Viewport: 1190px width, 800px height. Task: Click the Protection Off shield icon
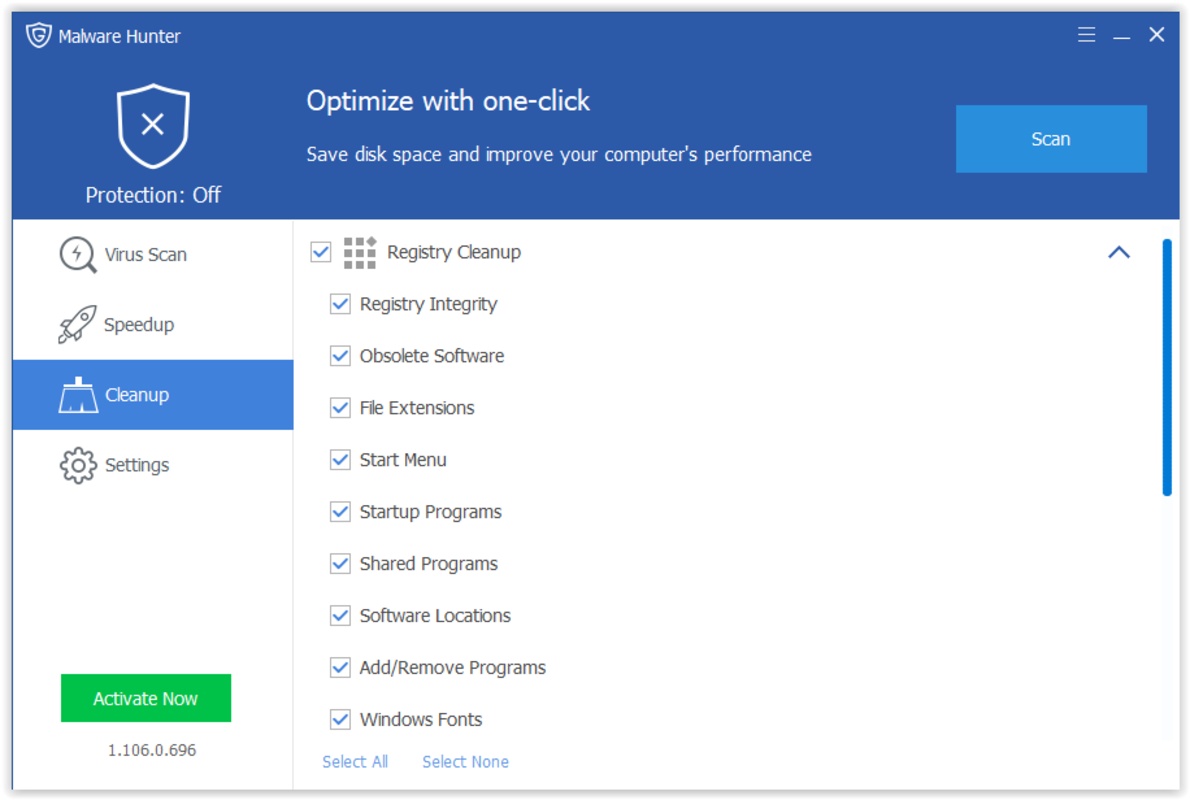click(153, 125)
